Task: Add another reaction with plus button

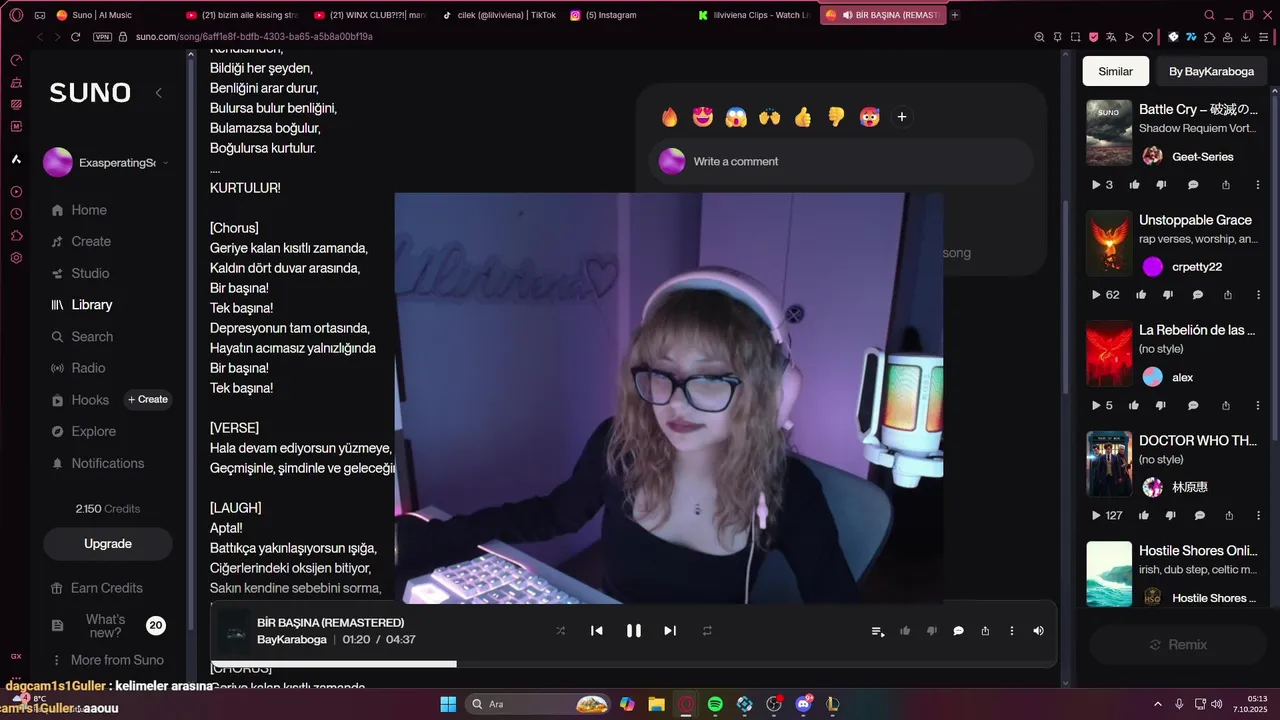Action: point(901,117)
